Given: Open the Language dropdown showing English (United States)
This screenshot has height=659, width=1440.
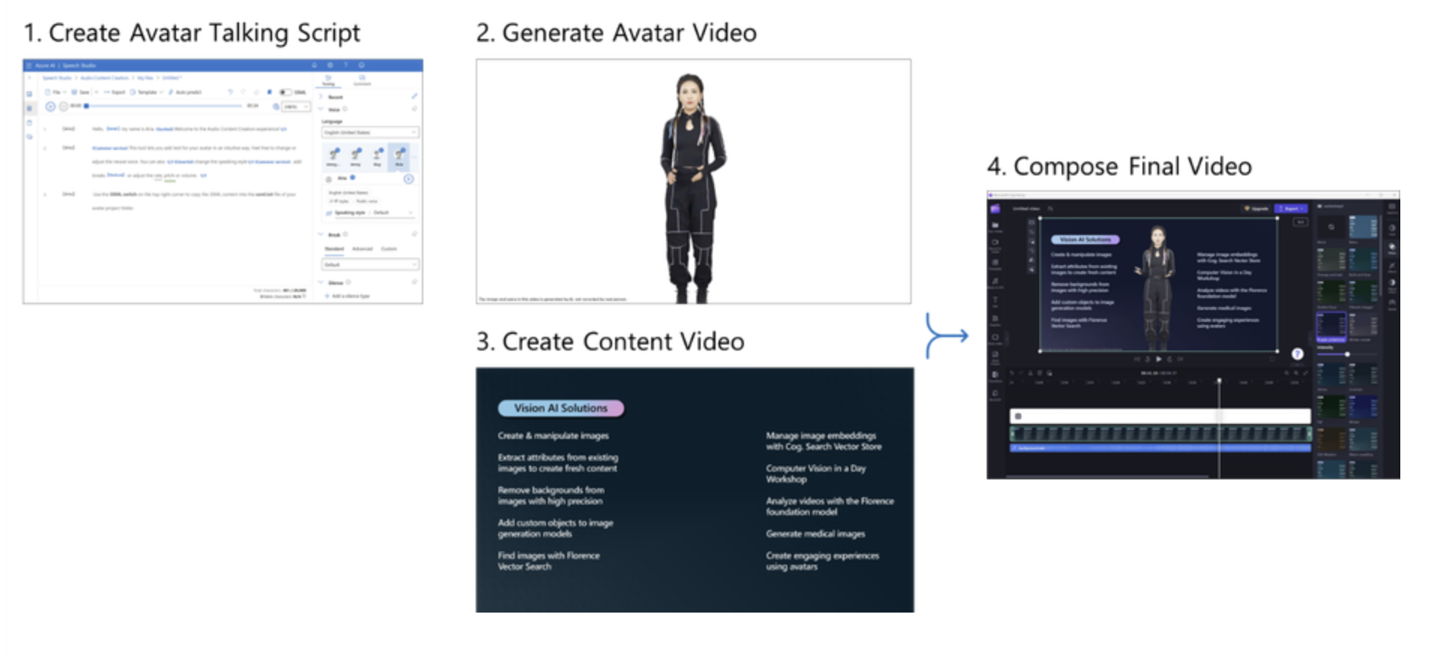Looking at the screenshot, I should pos(370,132).
